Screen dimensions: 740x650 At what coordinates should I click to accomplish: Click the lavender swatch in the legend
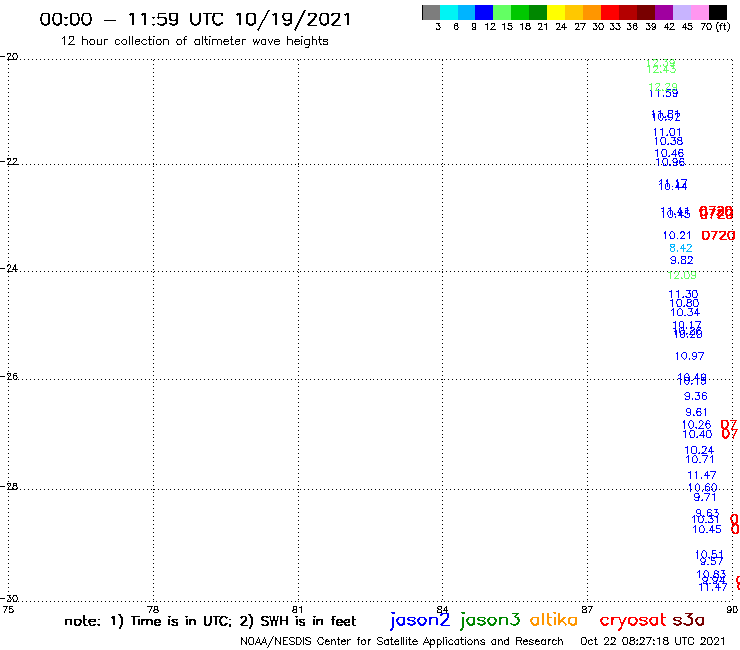point(681,12)
